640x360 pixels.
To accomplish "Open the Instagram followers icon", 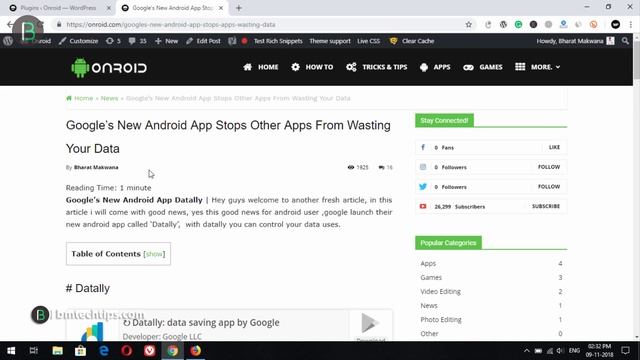I will (423, 167).
